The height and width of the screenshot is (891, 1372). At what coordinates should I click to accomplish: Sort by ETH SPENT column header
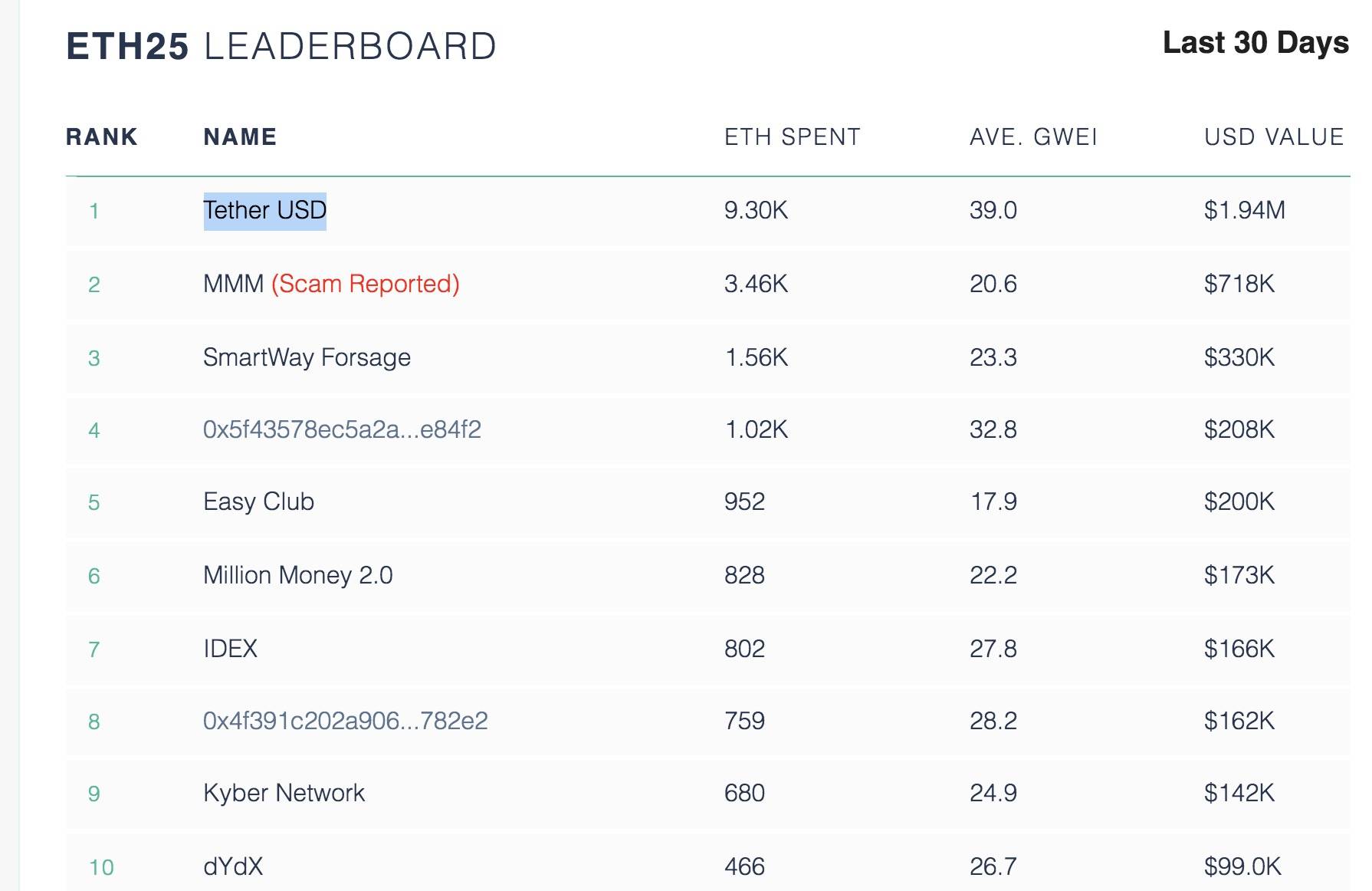coord(793,137)
